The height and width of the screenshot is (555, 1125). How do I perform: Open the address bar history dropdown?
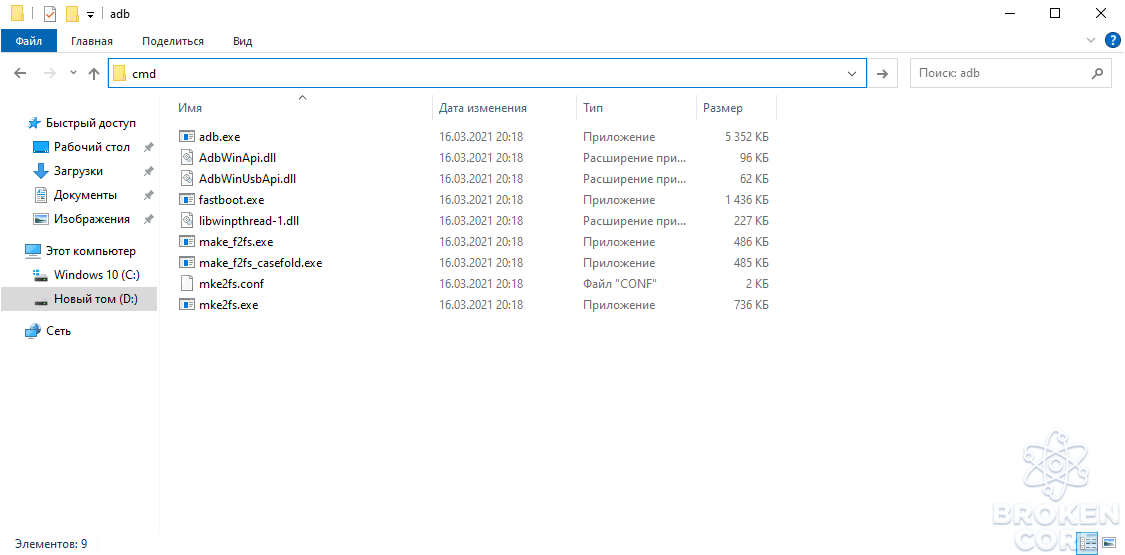852,73
